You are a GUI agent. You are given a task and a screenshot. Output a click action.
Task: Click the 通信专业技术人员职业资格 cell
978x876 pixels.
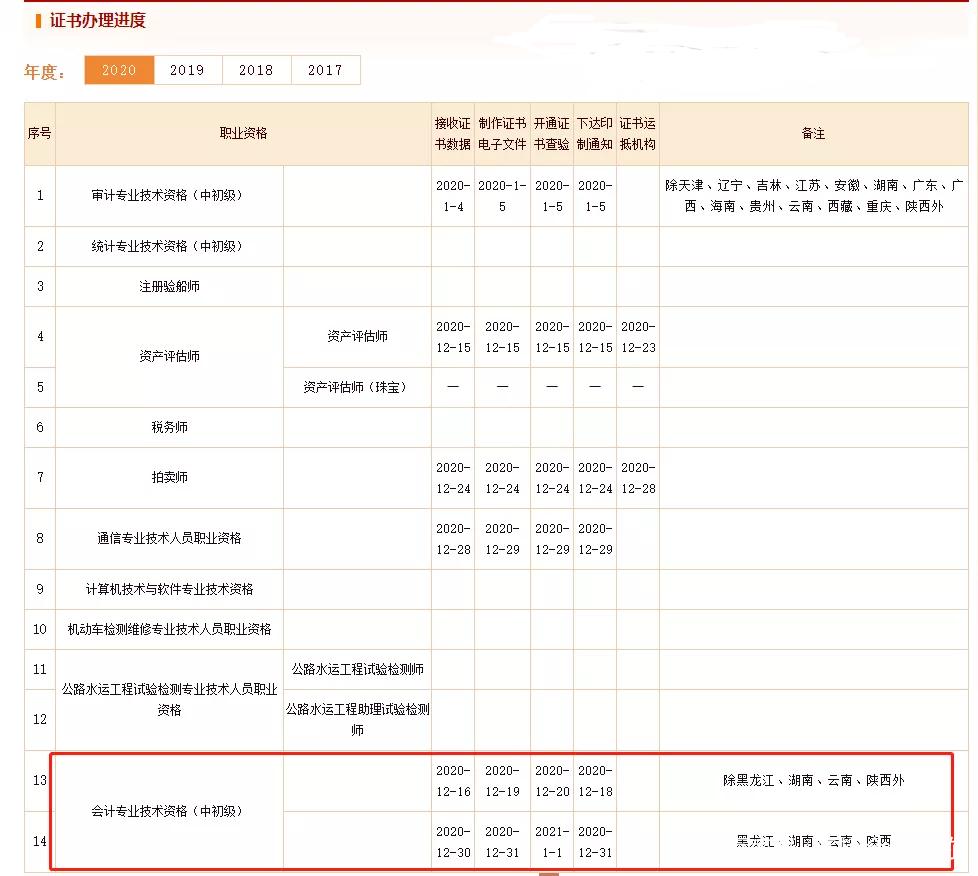tap(169, 538)
